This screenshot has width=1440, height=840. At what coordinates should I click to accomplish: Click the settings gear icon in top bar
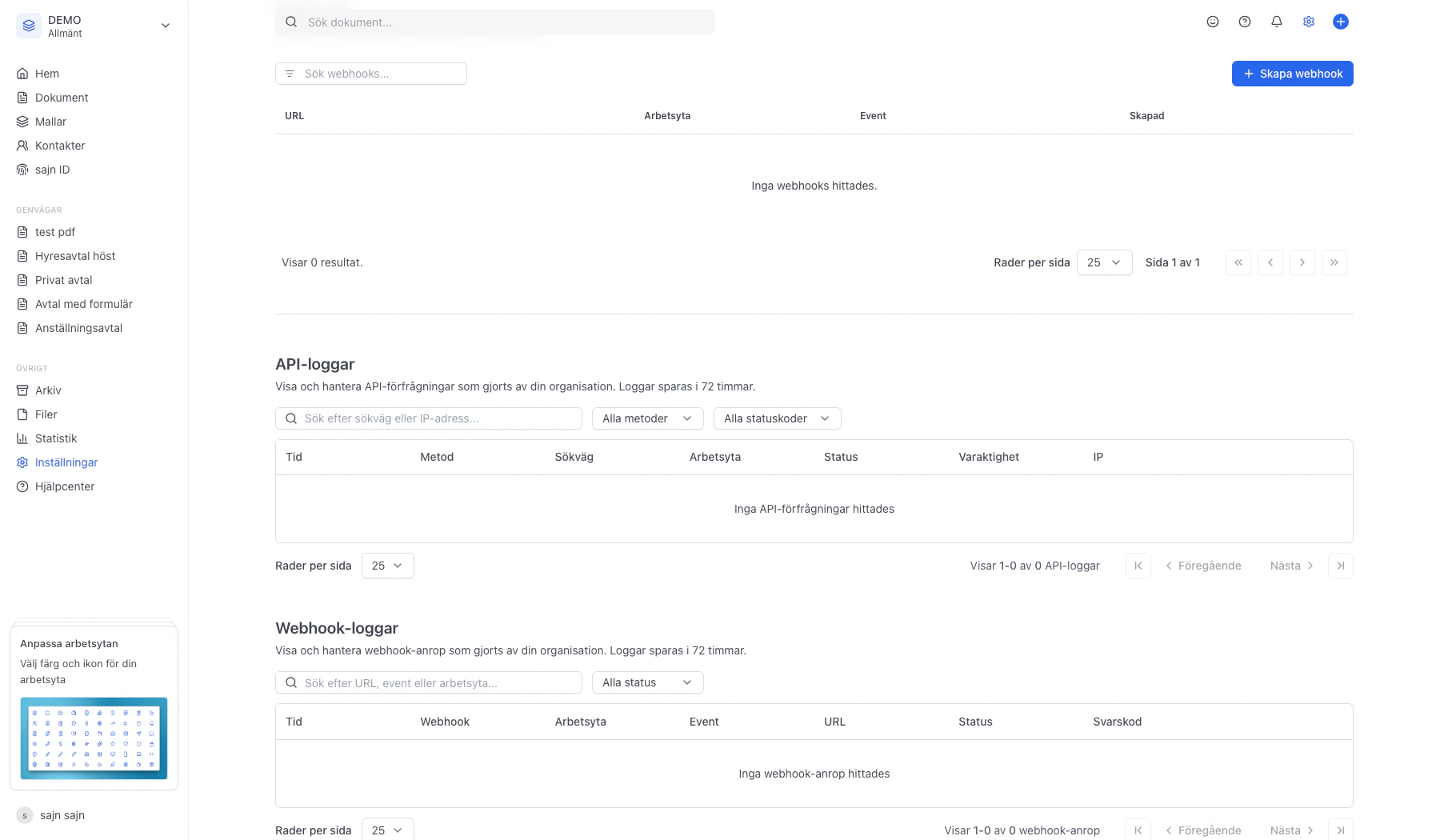[1309, 22]
